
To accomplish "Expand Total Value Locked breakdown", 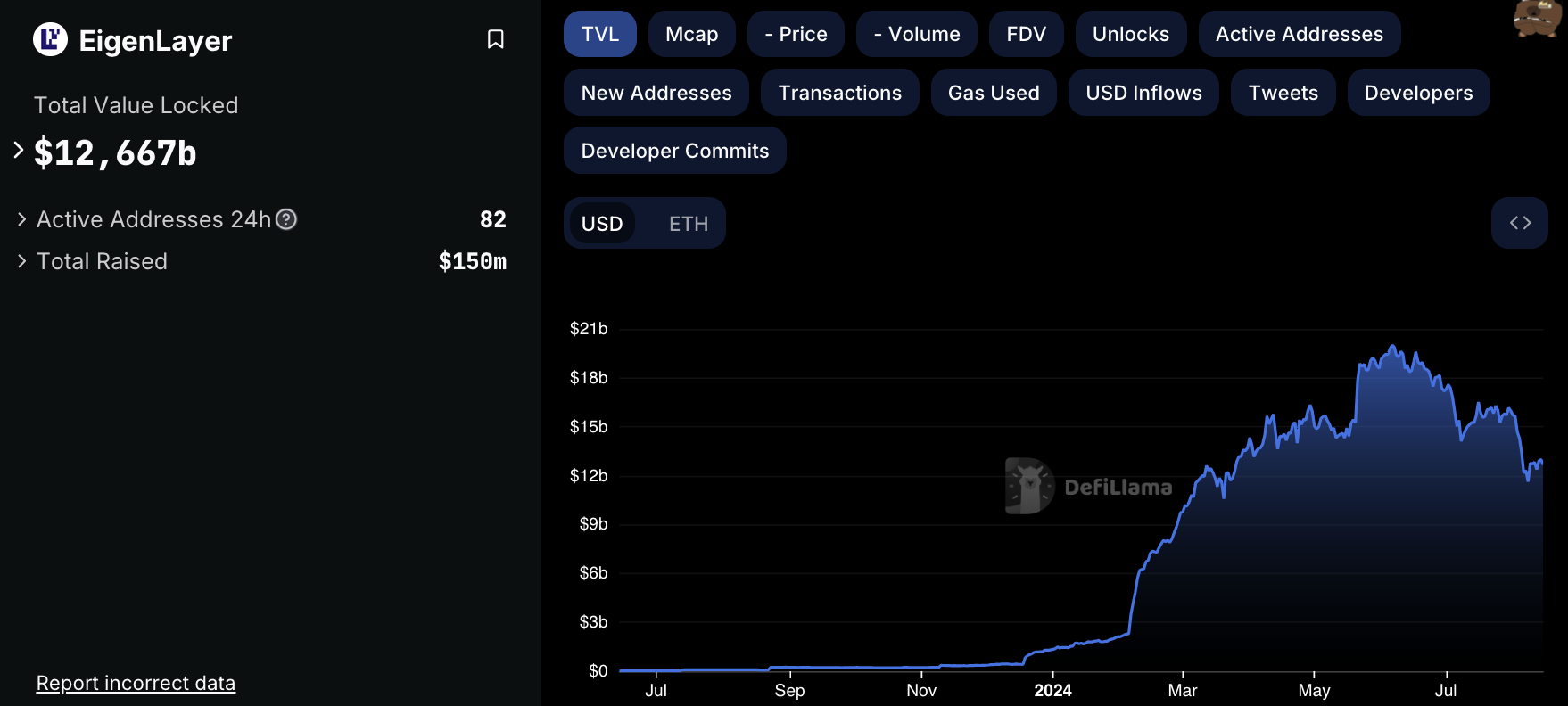I will 18,150.
